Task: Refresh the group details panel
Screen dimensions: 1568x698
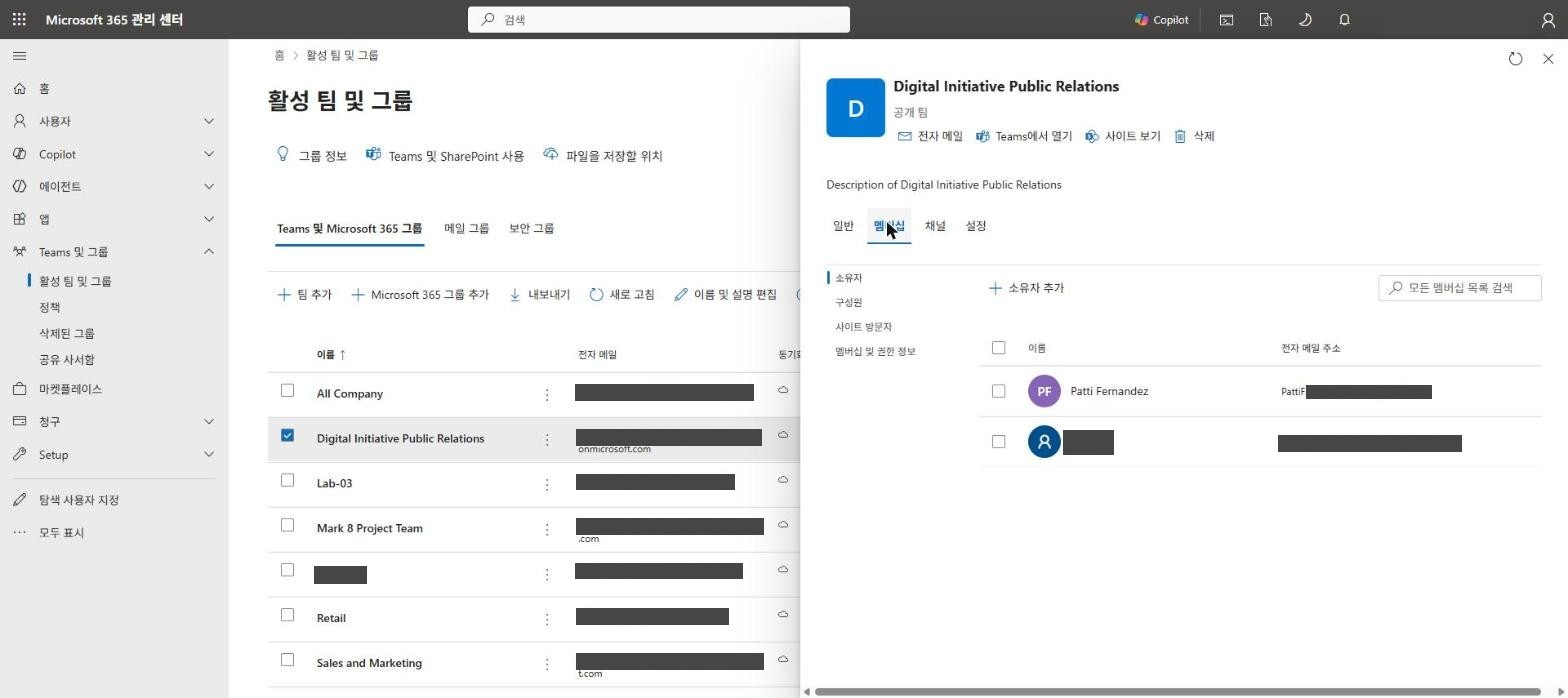Action: point(1515,59)
